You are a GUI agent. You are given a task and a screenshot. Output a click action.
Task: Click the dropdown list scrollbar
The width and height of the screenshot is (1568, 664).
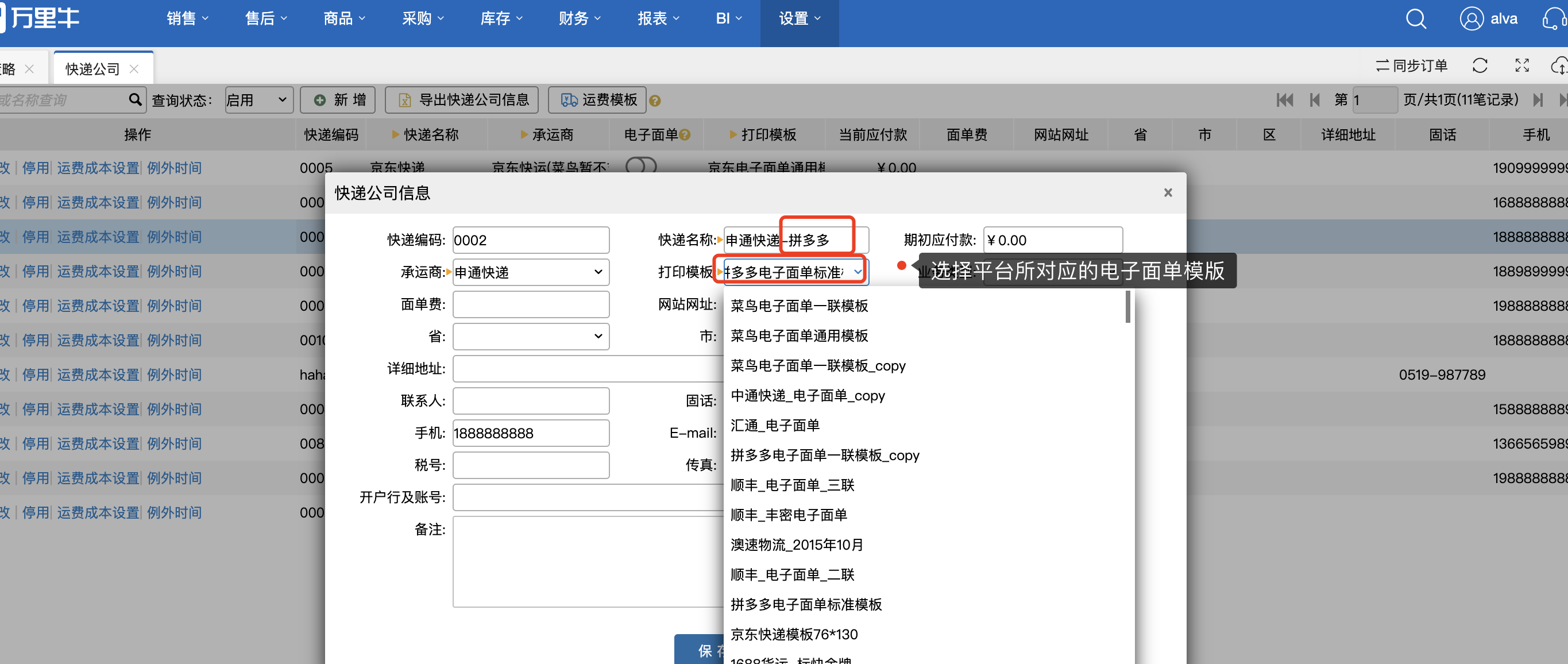point(1127,307)
